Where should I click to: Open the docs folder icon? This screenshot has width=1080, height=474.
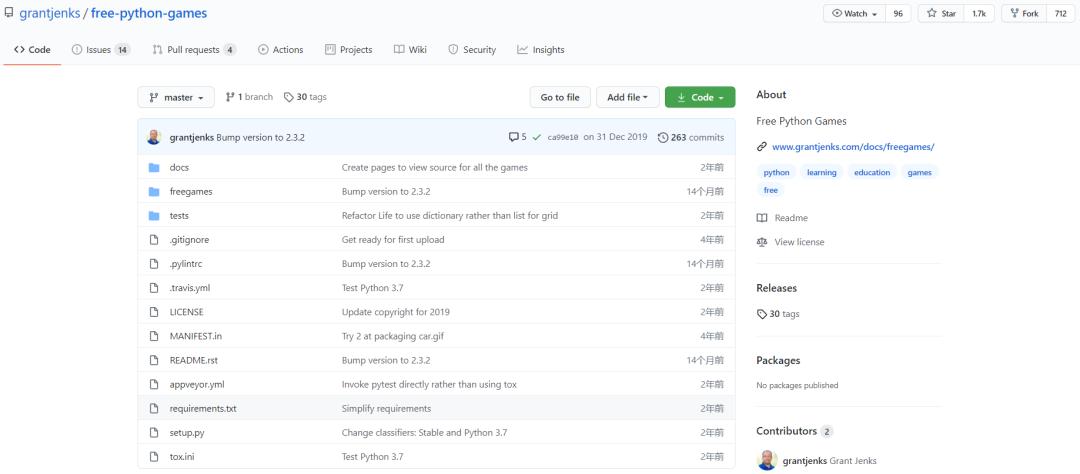click(x=154, y=167)
